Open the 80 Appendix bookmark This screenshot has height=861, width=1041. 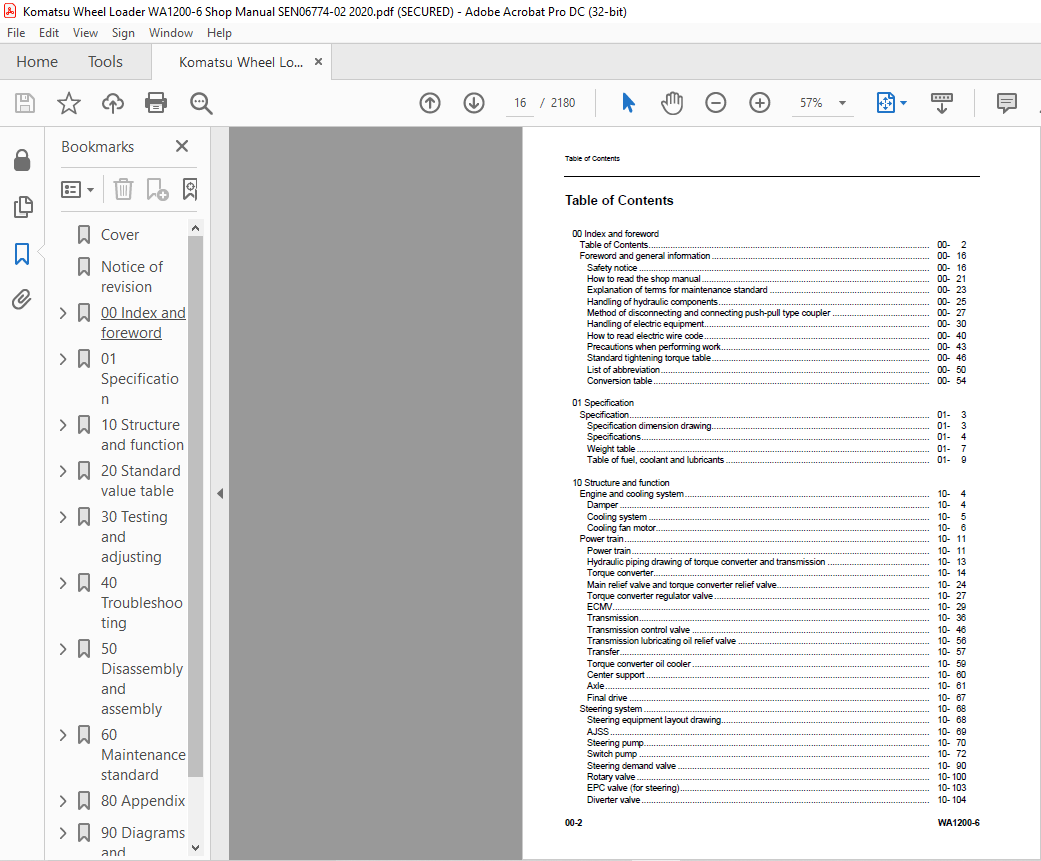(143, 801)
